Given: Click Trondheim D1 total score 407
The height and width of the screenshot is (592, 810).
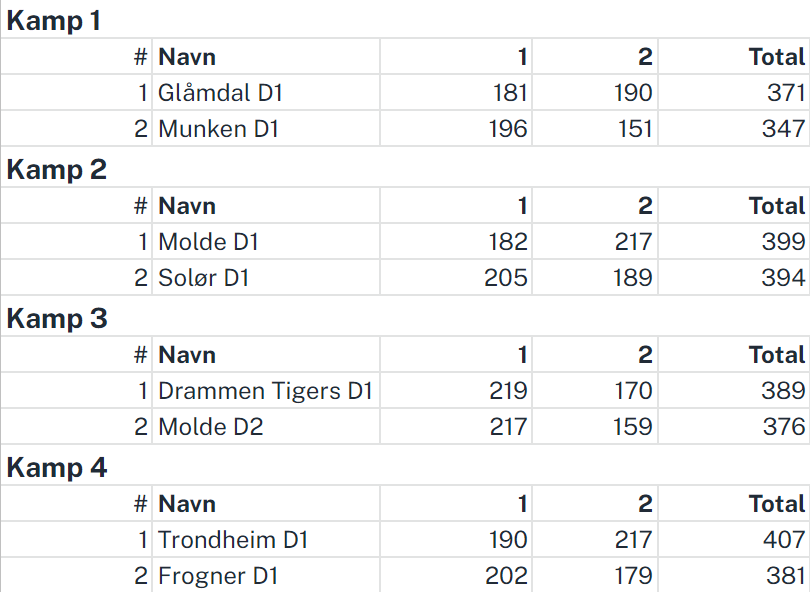Looking at the screenshot, I should tap(784, 540).
